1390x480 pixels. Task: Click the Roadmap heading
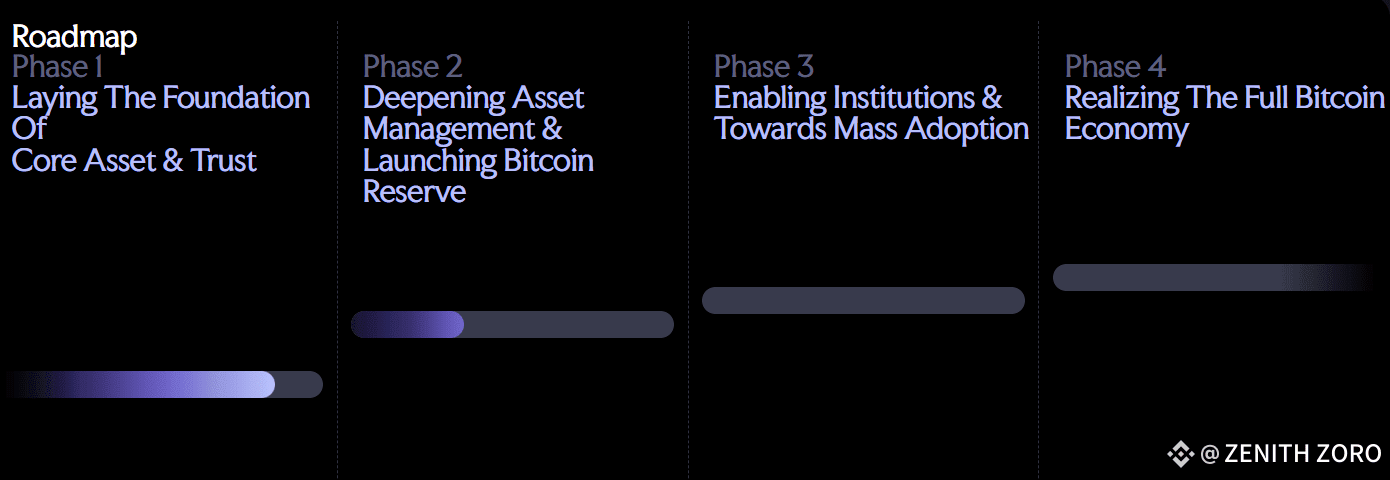click(x=74, y=37)
